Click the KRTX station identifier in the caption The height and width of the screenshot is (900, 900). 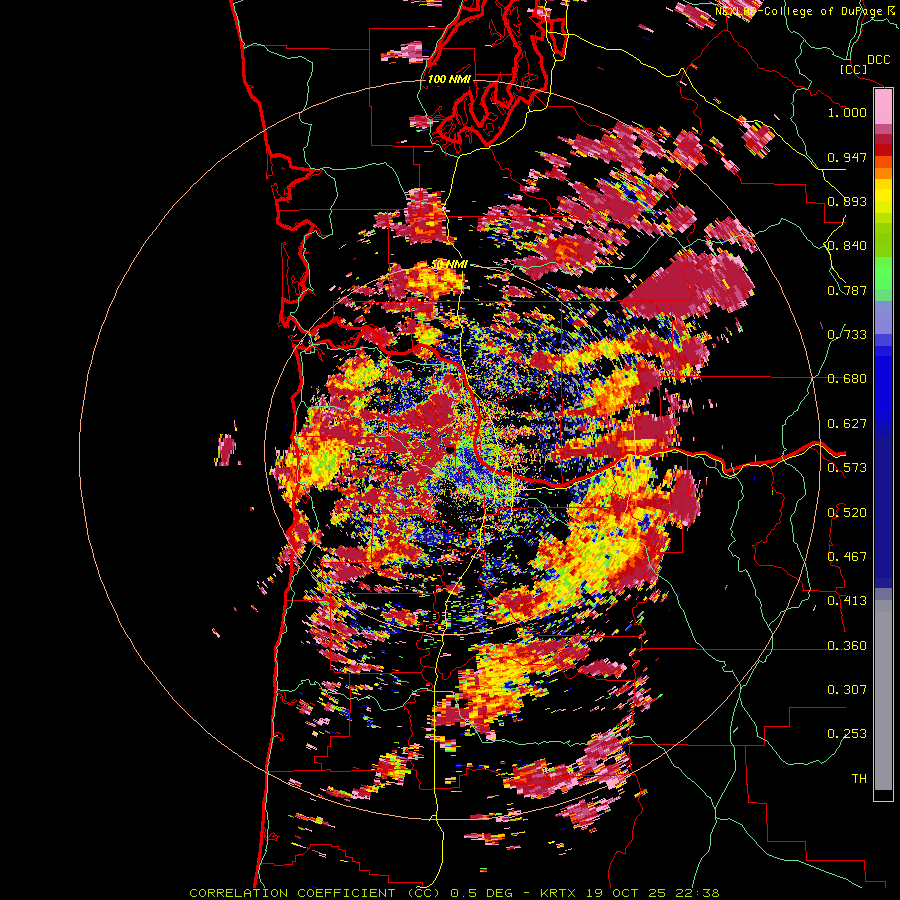point(558,893)
